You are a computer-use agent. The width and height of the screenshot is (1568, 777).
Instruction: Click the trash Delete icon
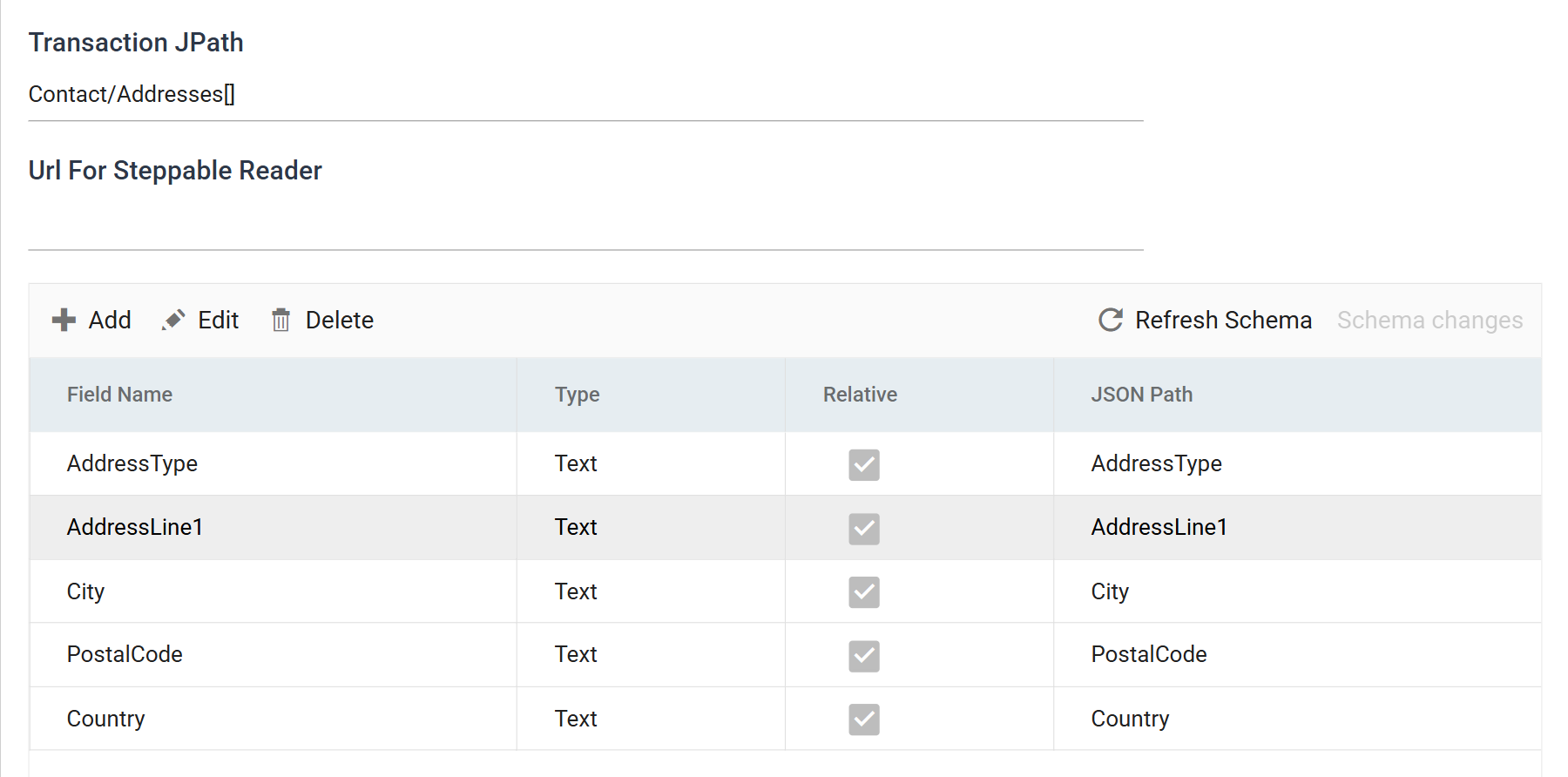coord(280,320)
